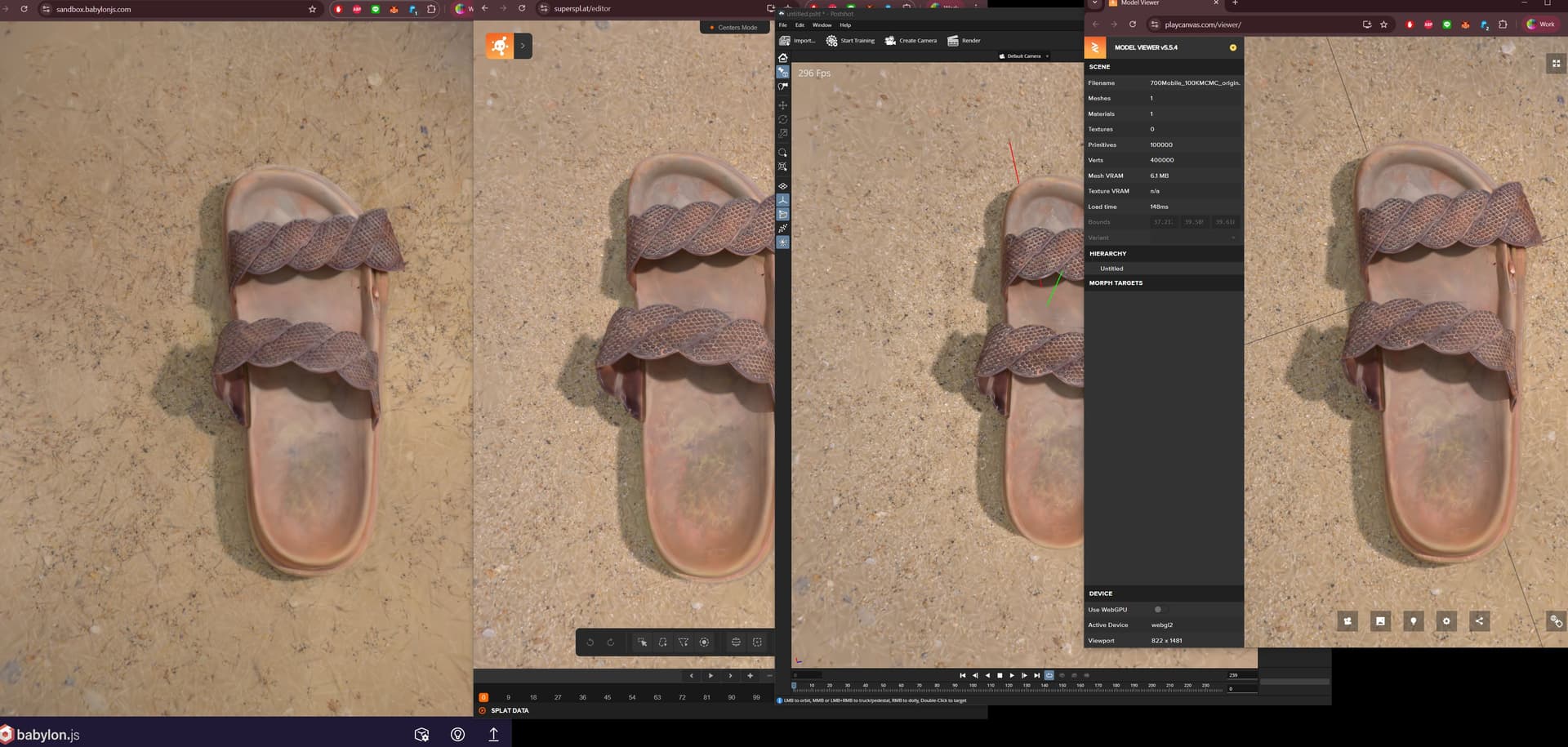This screenshot has height=747, width=1568.
Task: Click the SuperSplat skull logo icon
Action: tap(499, 46)
